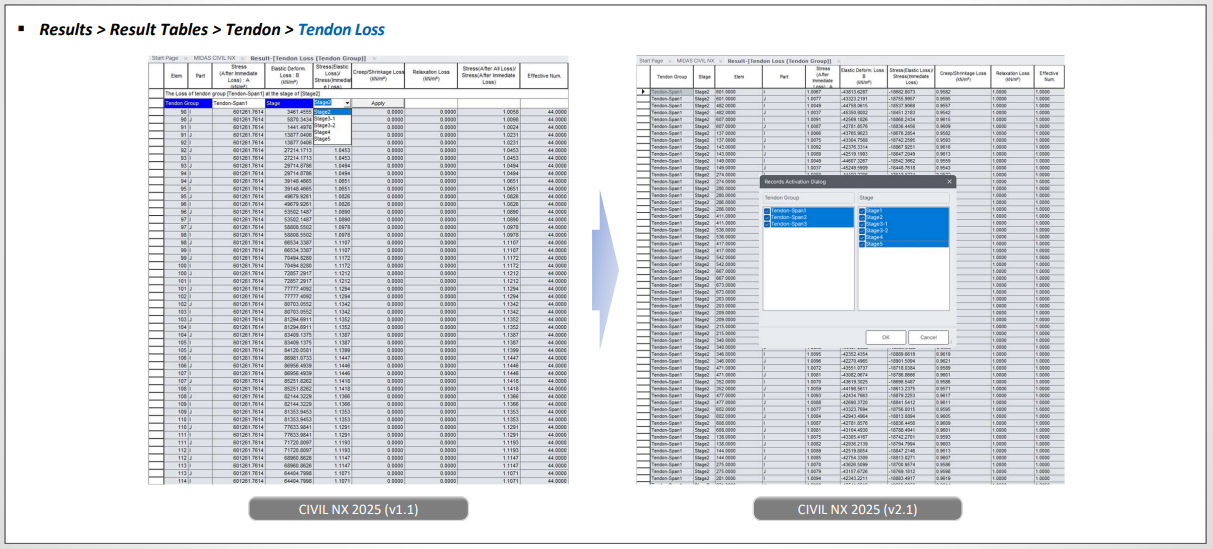Close the Start Page tab in left window
This screenshot has height=549, width=1213.
point(183,59)
